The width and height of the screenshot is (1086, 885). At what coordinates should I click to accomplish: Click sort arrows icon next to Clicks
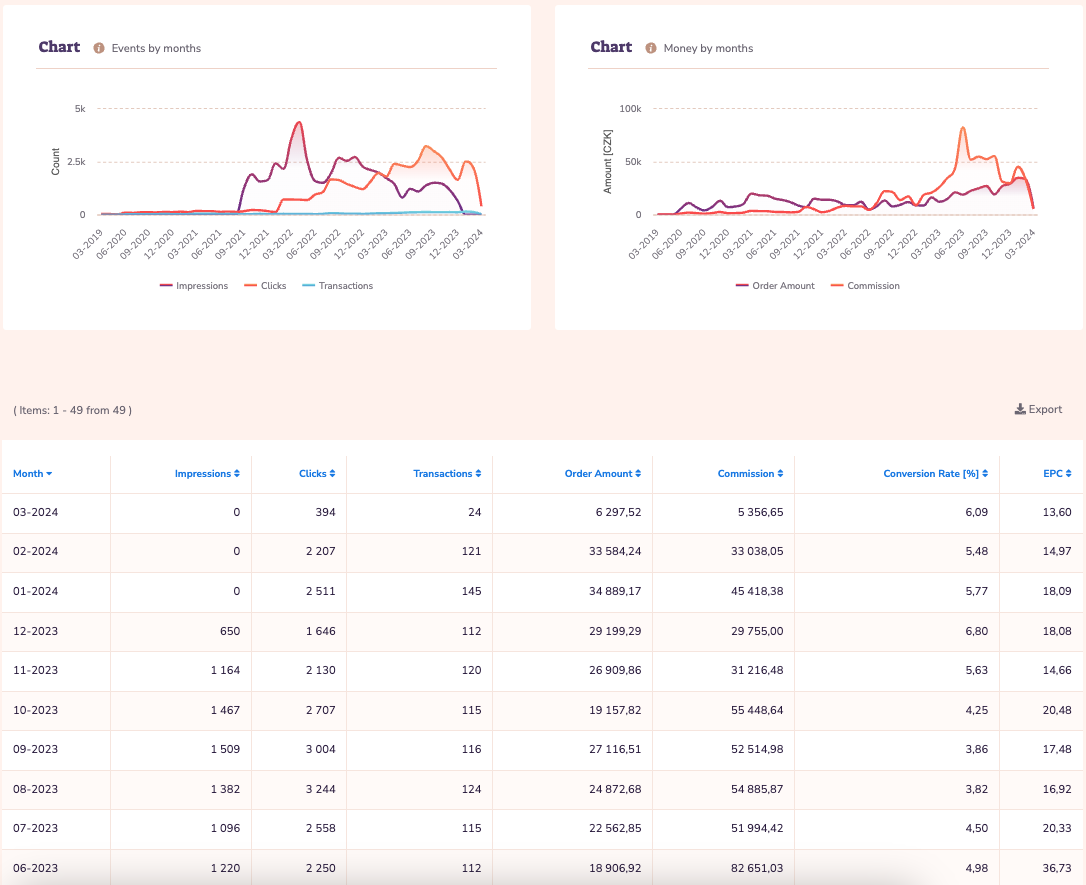click(332, 474)
